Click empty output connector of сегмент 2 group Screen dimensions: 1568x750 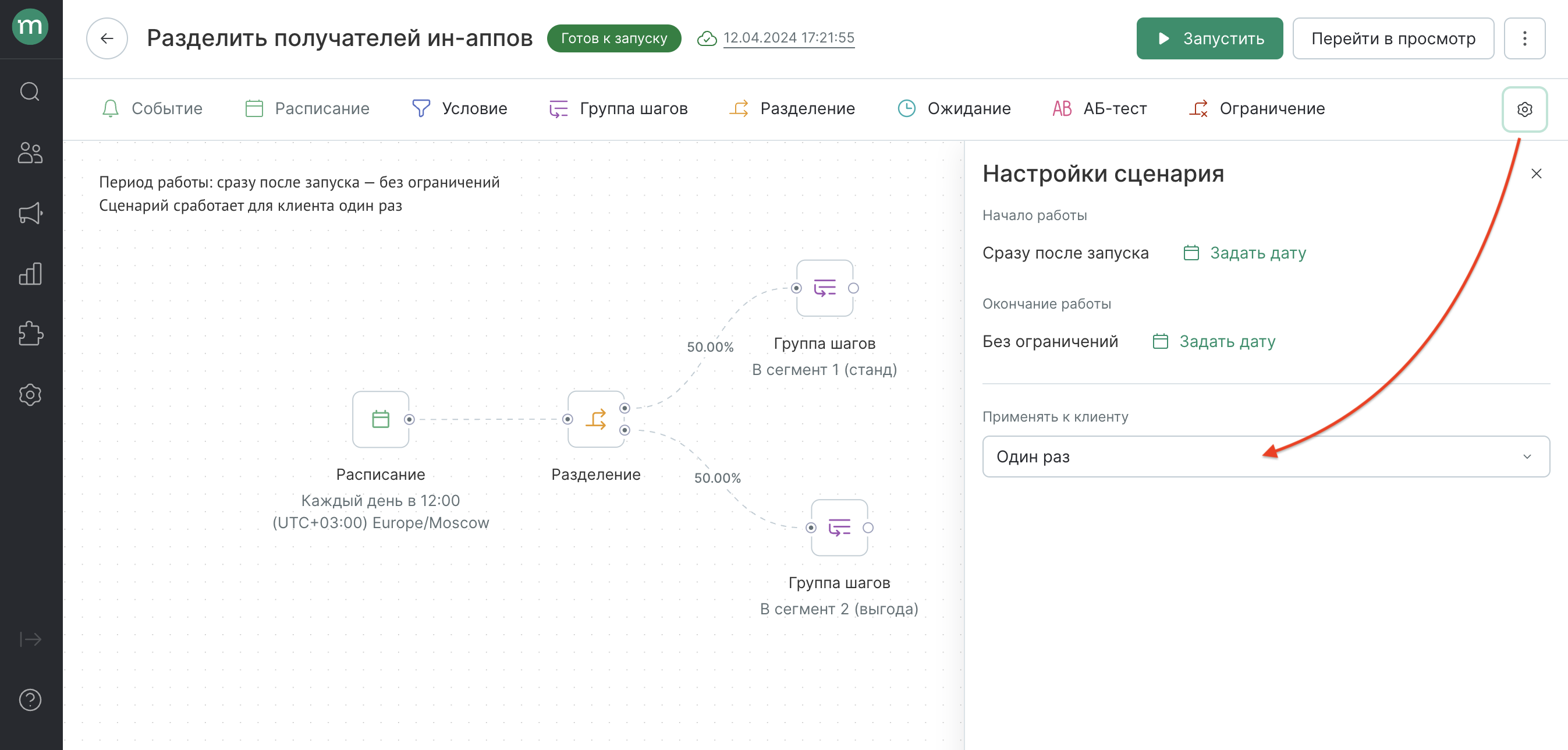point(868,528)
